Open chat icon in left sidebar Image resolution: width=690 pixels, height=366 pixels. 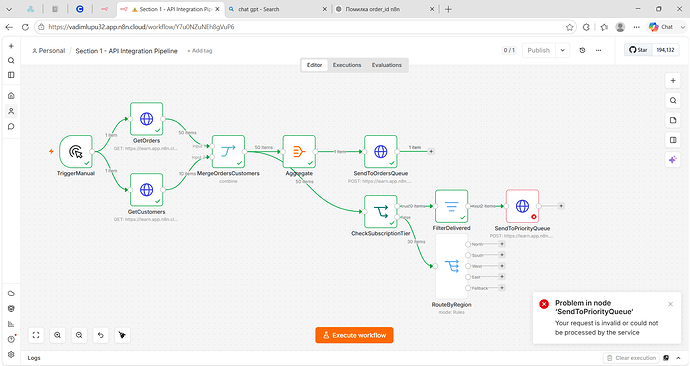[11, 127]
